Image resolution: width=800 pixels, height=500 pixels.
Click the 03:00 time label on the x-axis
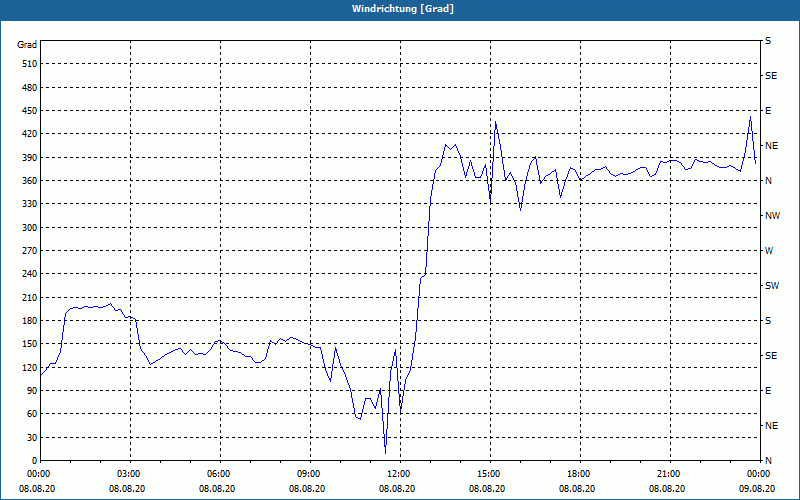(131, 474)
